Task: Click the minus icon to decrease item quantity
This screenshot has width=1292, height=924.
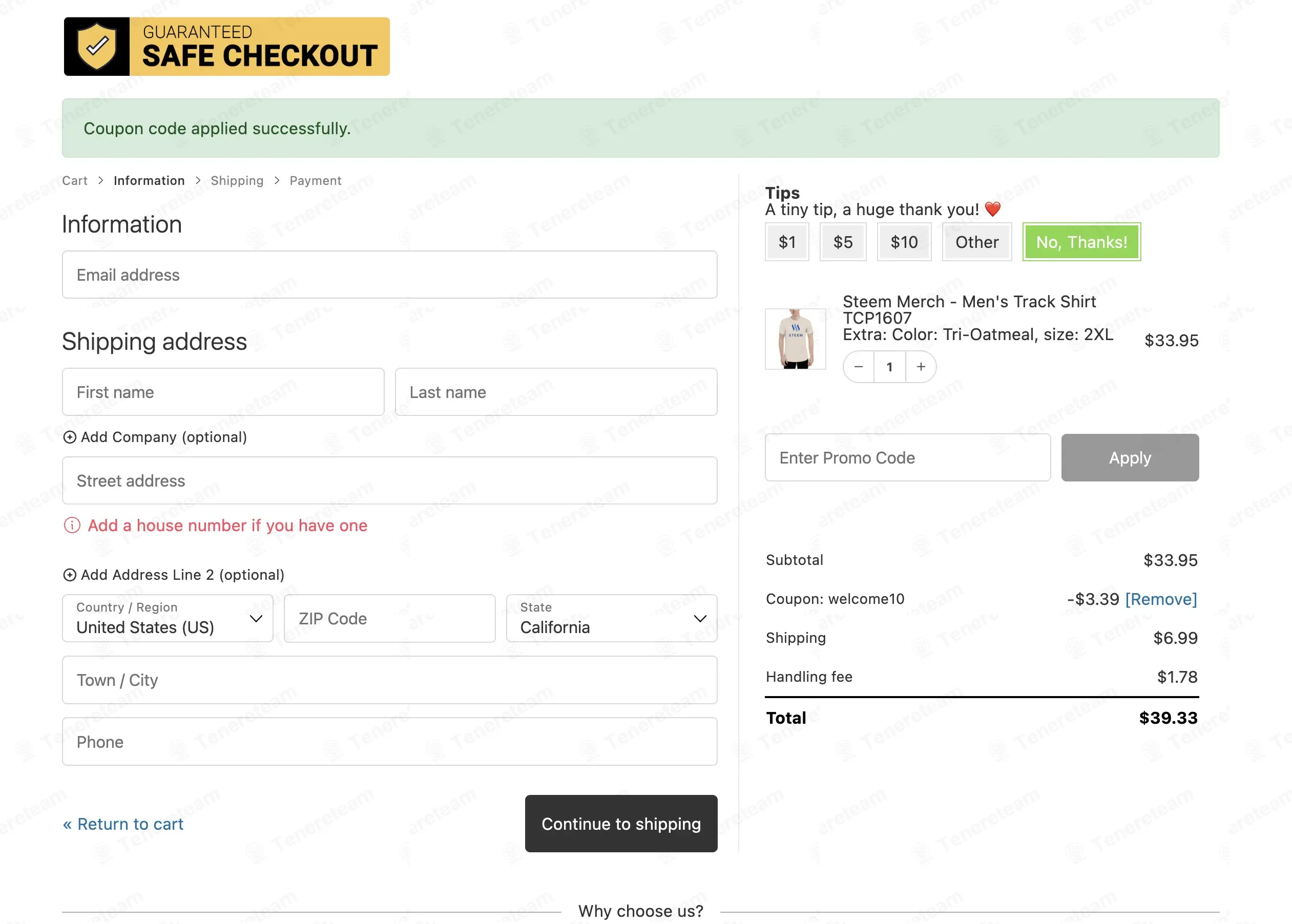Action: click(x=859, y=367)
